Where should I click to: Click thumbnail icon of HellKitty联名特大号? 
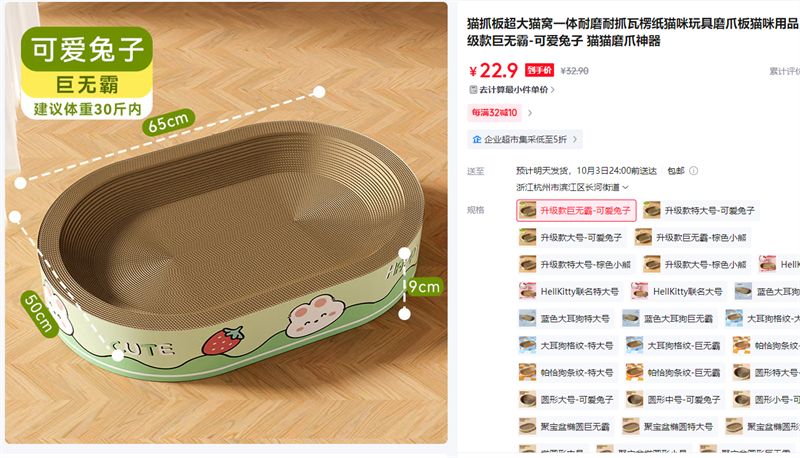point(528,291)
